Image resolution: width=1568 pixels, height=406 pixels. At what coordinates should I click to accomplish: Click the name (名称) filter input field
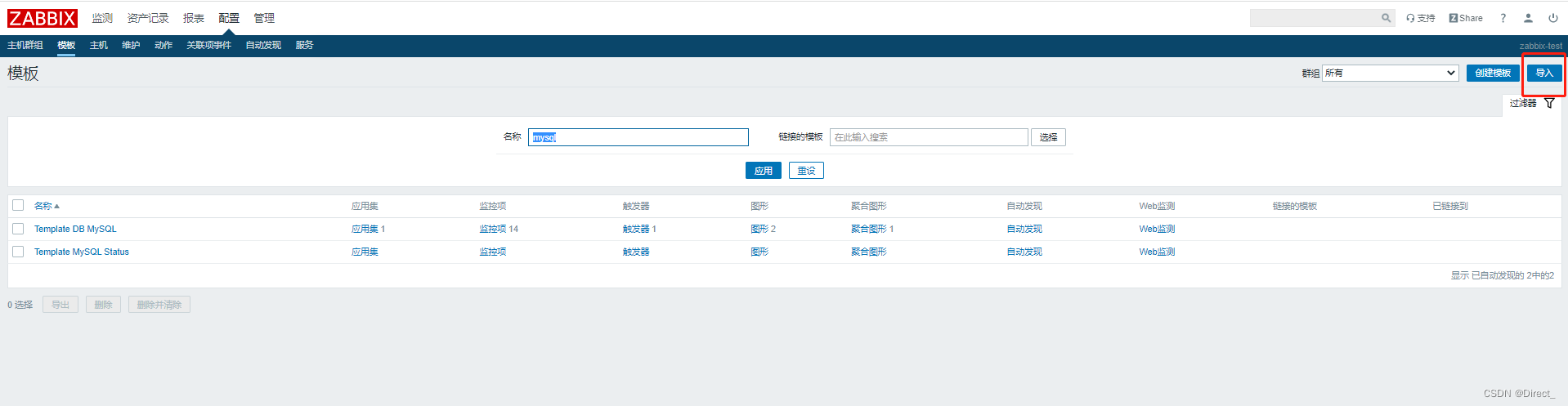click(638, 137)
